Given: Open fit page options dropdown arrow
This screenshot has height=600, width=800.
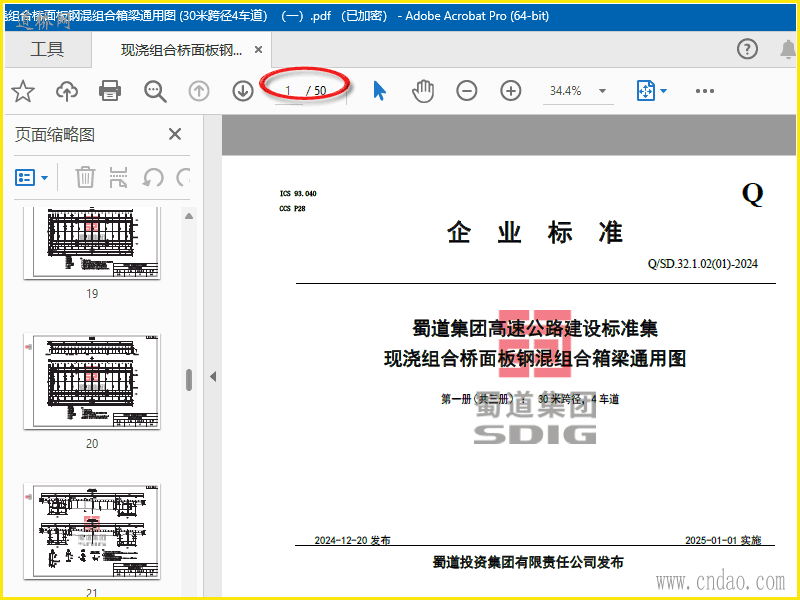Looking at the screenshot, I should point(663,91).
